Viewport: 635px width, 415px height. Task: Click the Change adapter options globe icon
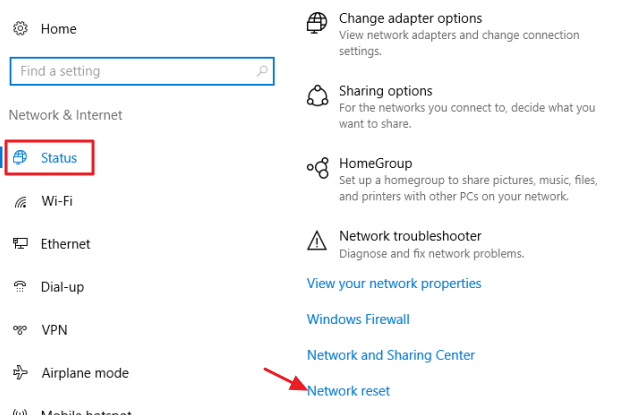click(317, 23)
